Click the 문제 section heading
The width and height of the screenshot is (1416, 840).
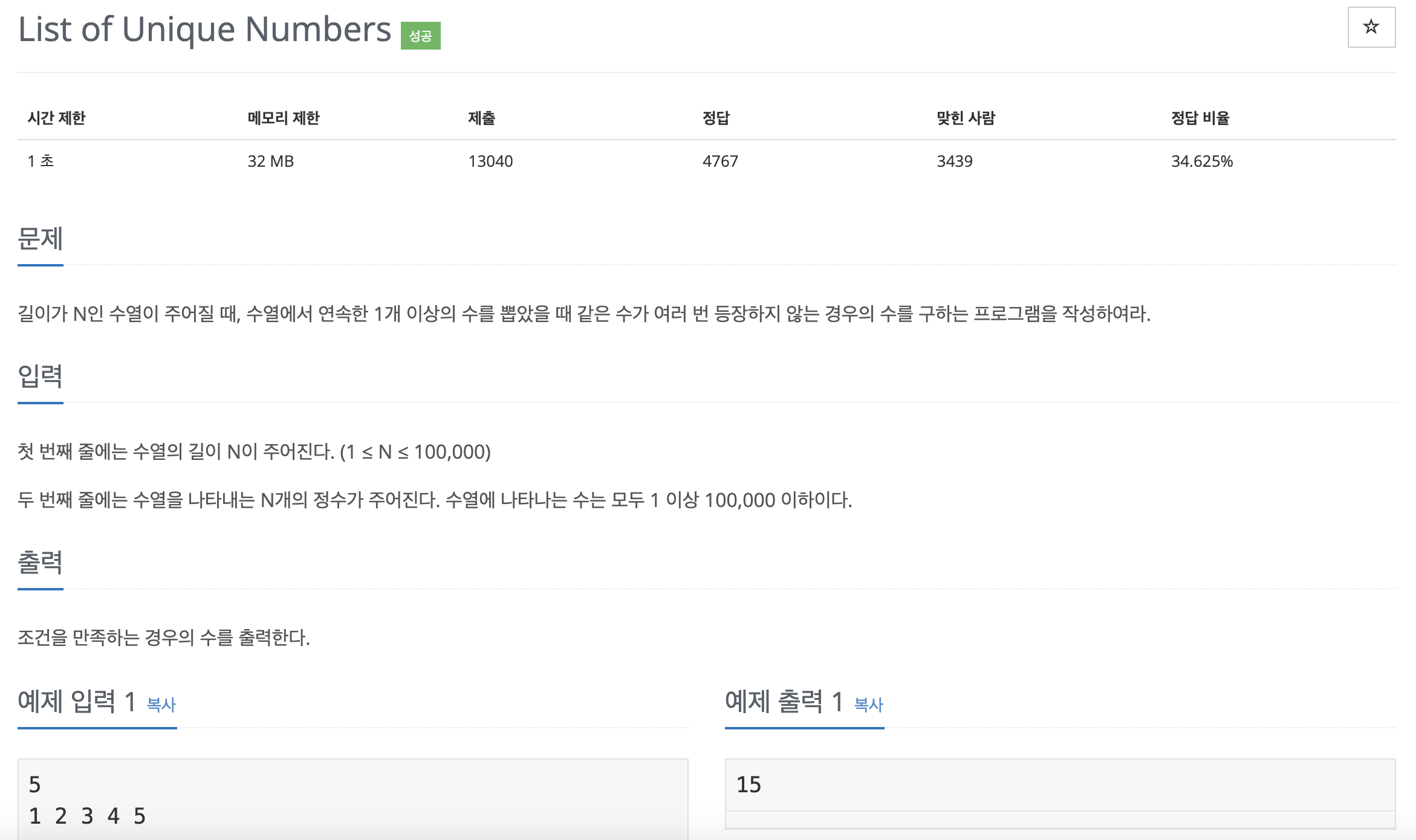[41, 238]
